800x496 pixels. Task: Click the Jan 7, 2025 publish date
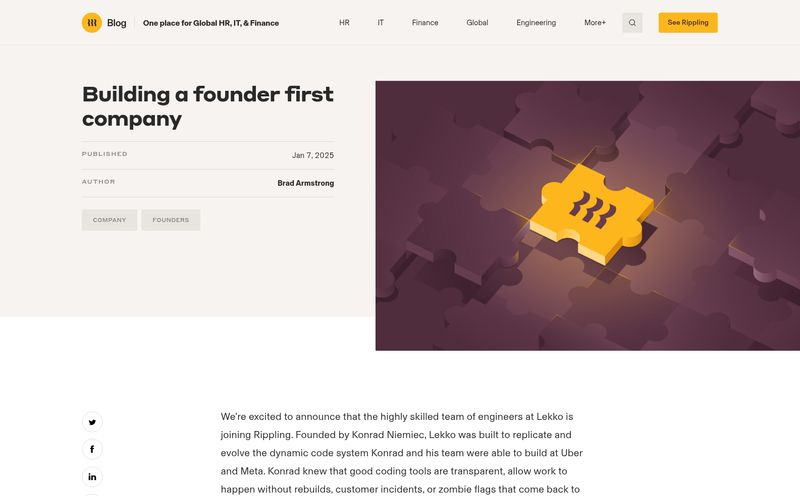313,155
